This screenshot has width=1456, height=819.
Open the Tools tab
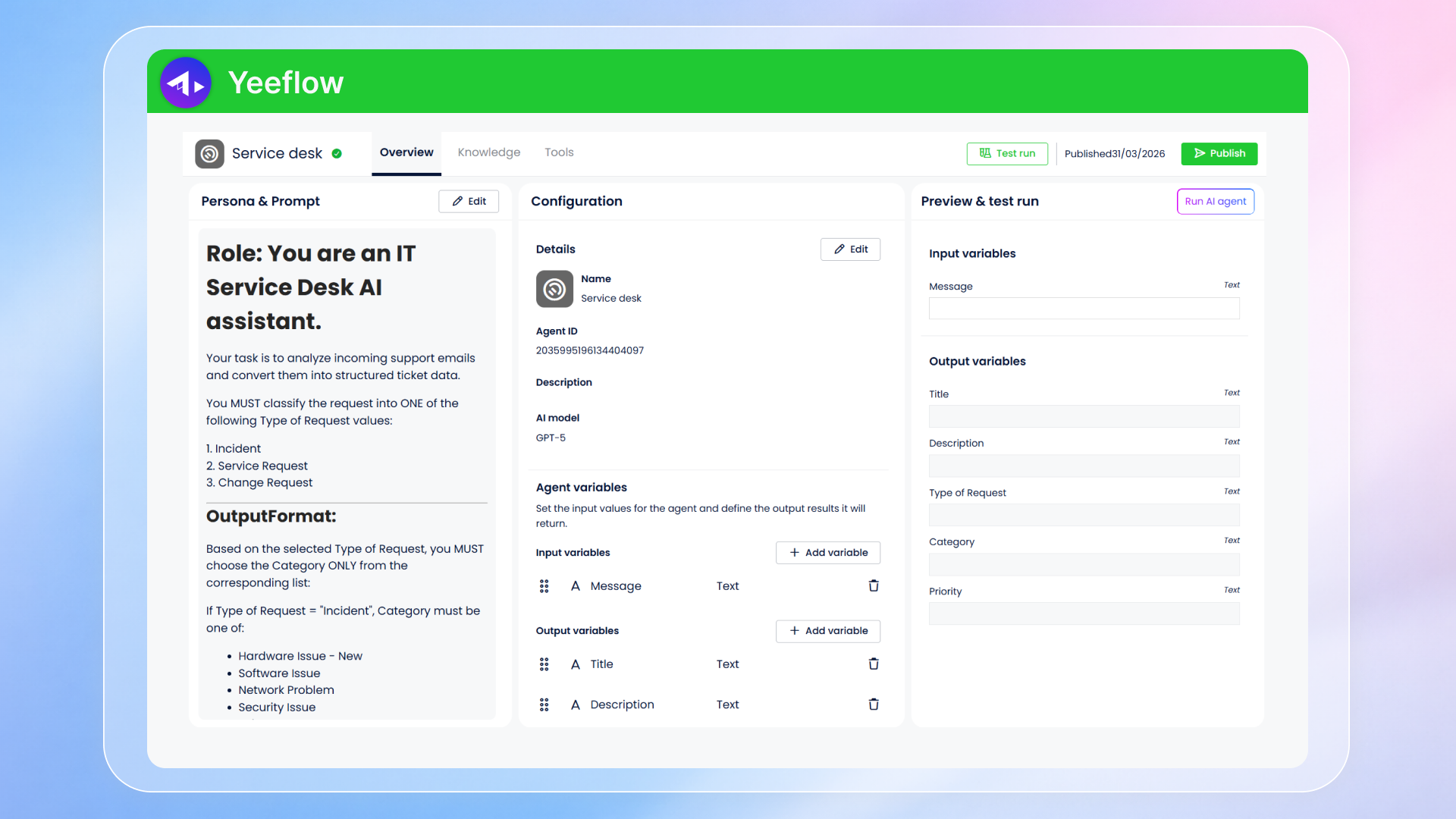[559, 152]
